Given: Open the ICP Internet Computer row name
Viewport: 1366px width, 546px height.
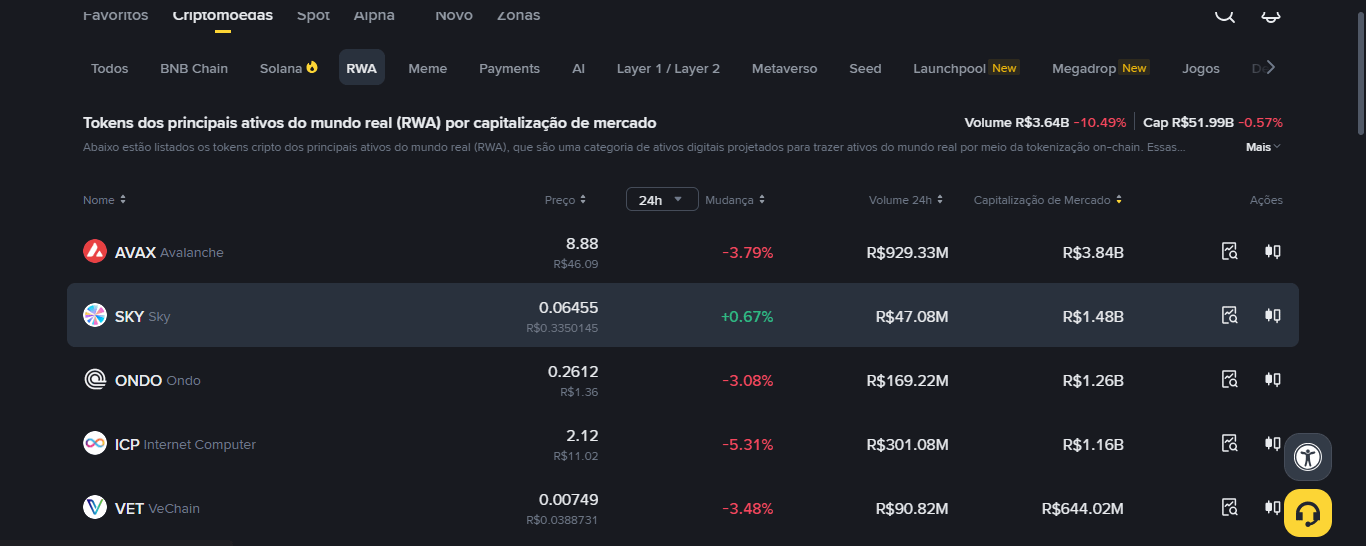Looking at the screenshot, I should tap(185, 444).
